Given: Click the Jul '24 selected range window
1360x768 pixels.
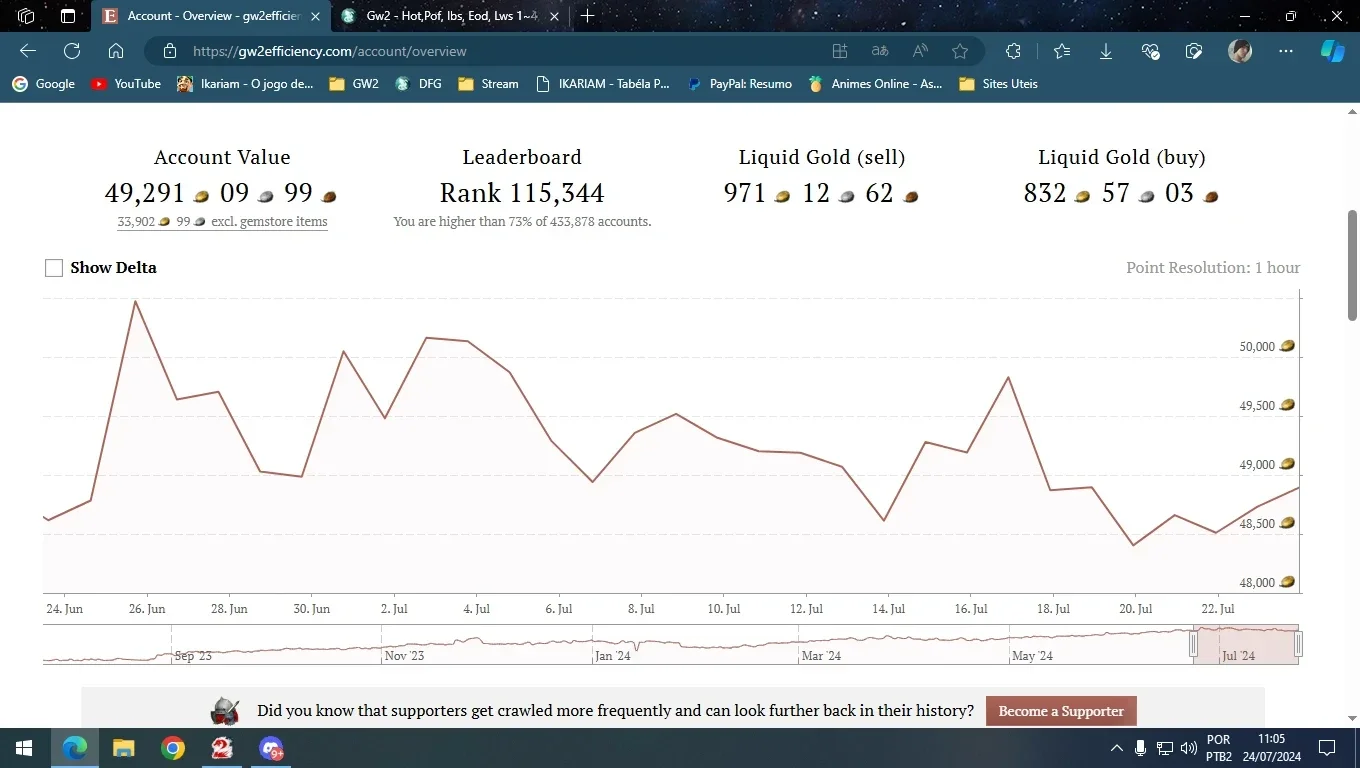Looking at the screenshot, I should (1245, 645).
